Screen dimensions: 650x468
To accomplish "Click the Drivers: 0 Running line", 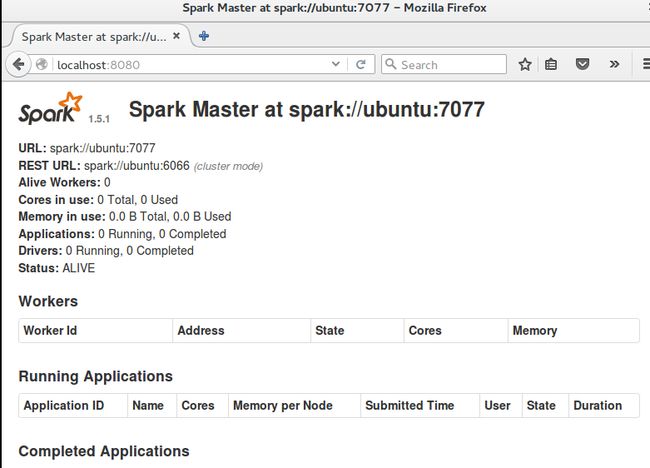I will pyautogui.click(x=106, y=251).
